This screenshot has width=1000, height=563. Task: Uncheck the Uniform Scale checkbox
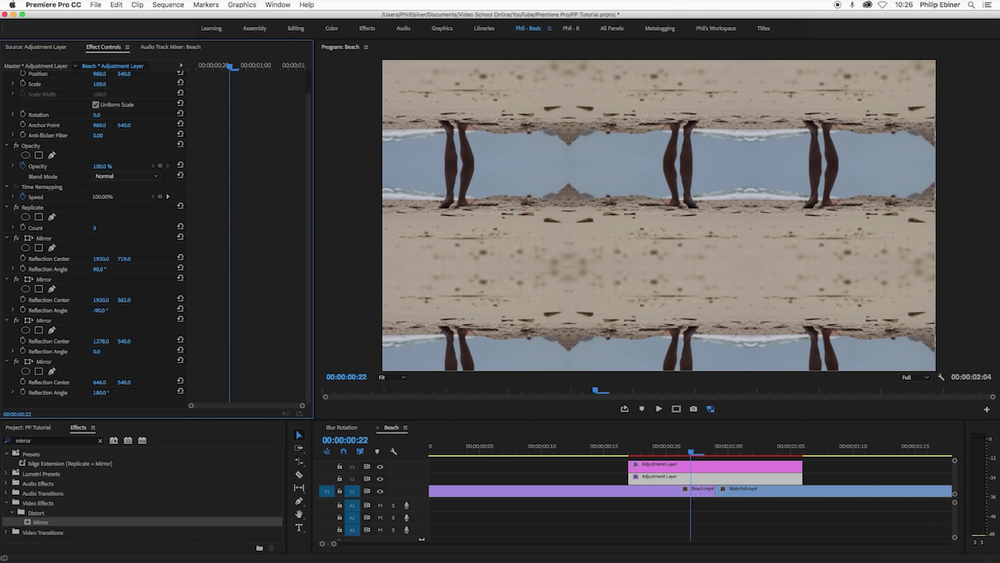[x=96, y=104]
